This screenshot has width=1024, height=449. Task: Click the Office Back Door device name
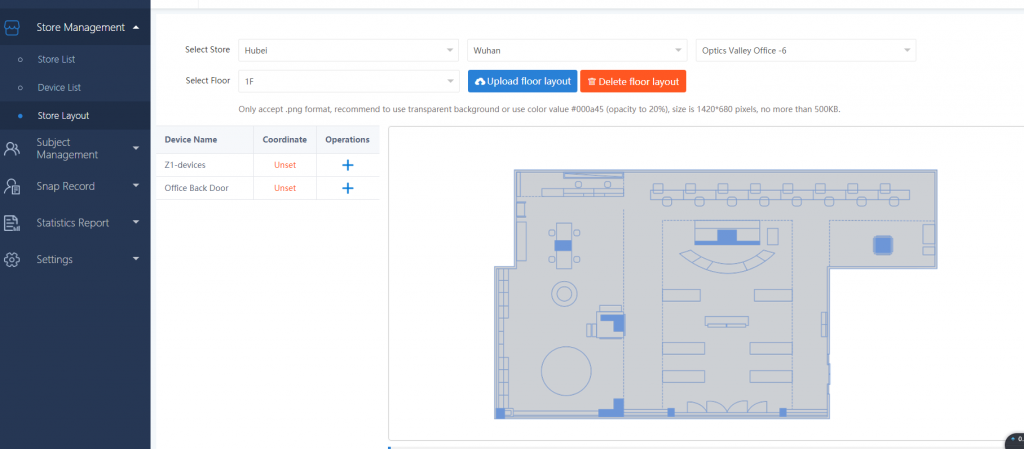tap(197, 188)
